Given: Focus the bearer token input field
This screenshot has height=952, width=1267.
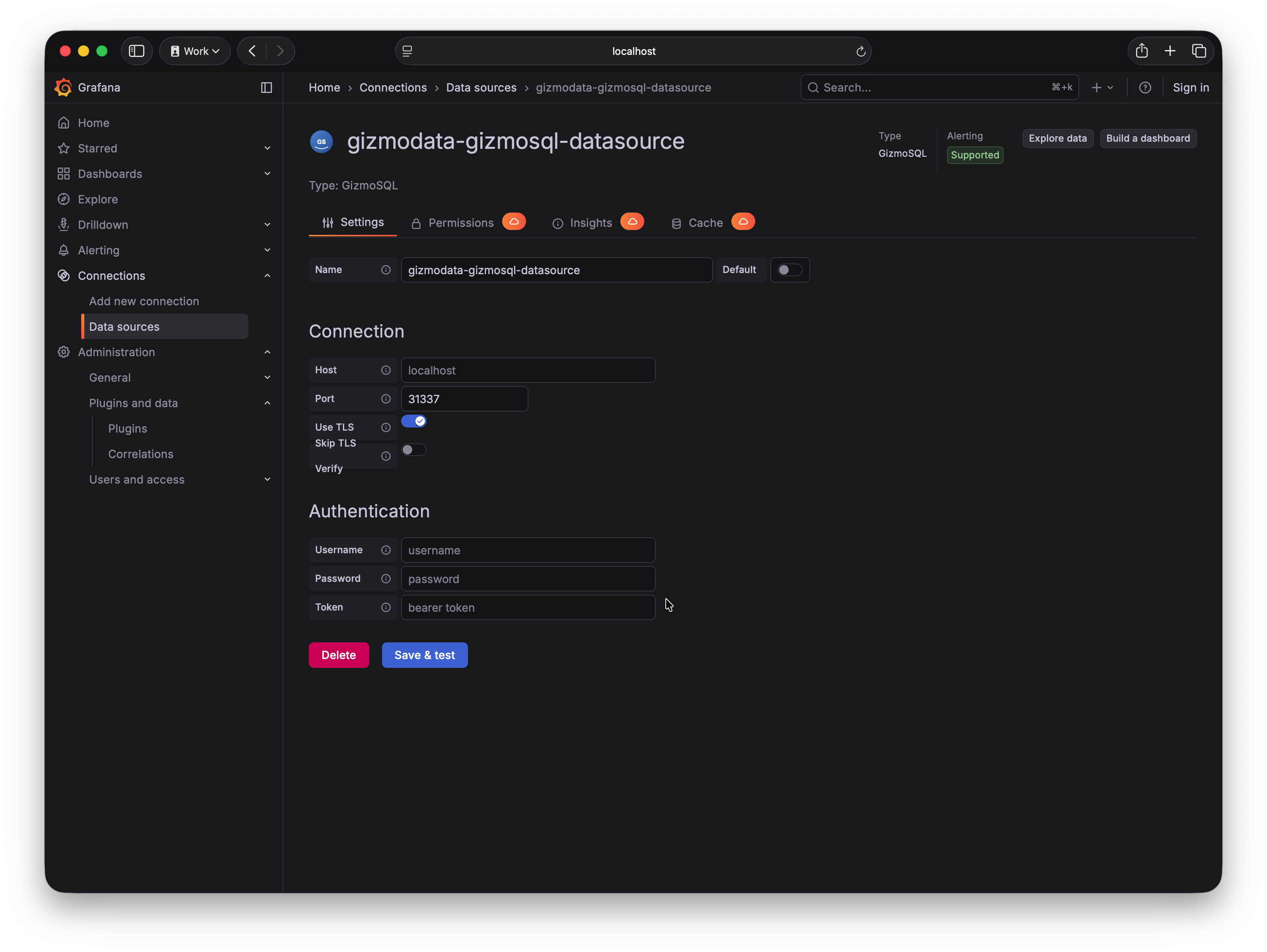Looking at the screenshot, I should point(528,607).
